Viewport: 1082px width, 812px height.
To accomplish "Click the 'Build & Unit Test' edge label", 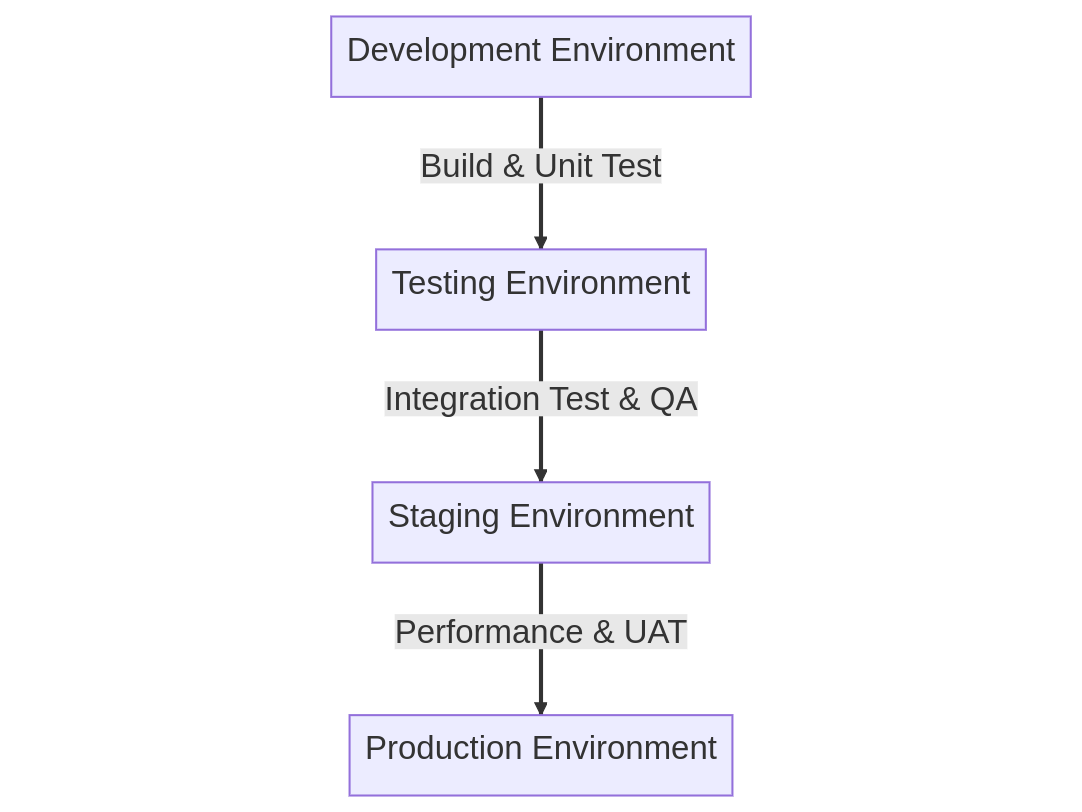I will coord(540,166).
